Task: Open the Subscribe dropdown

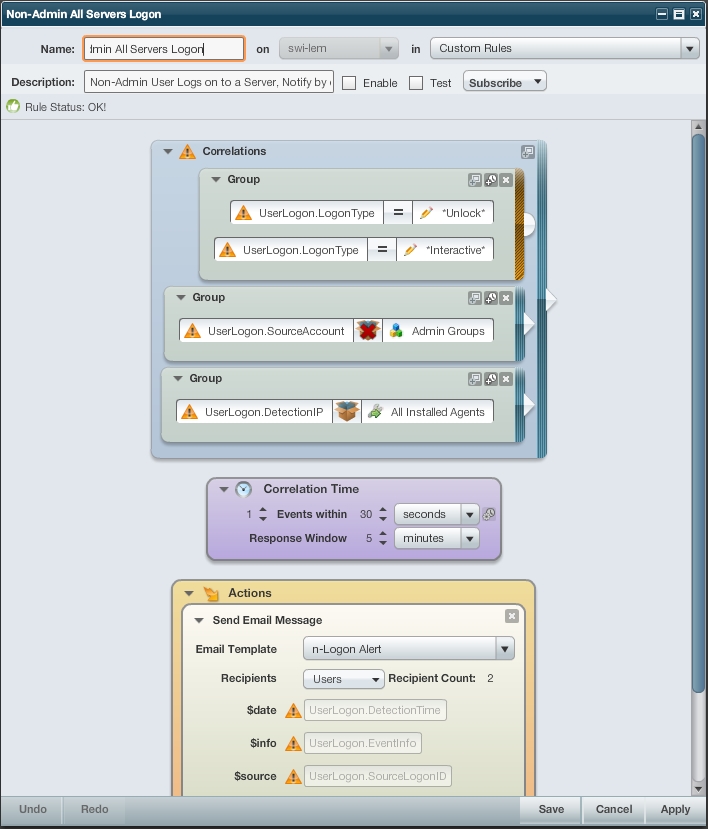Action: click(x=505, y=82)
